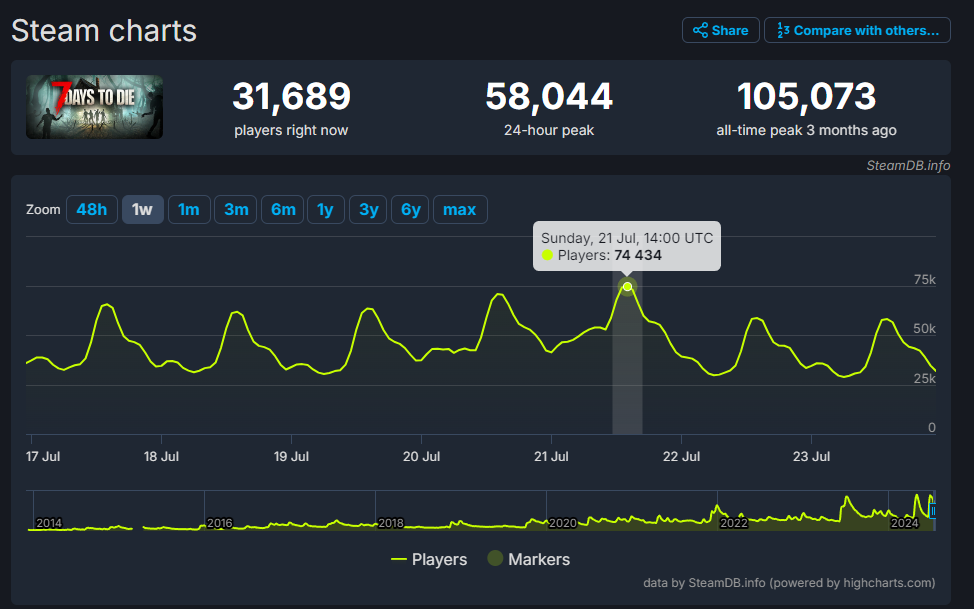This screenshot has height=609, width=974.
Task: Click the 31,689 players right now figure
Action: pyautogui.click(x=291, y=96)
